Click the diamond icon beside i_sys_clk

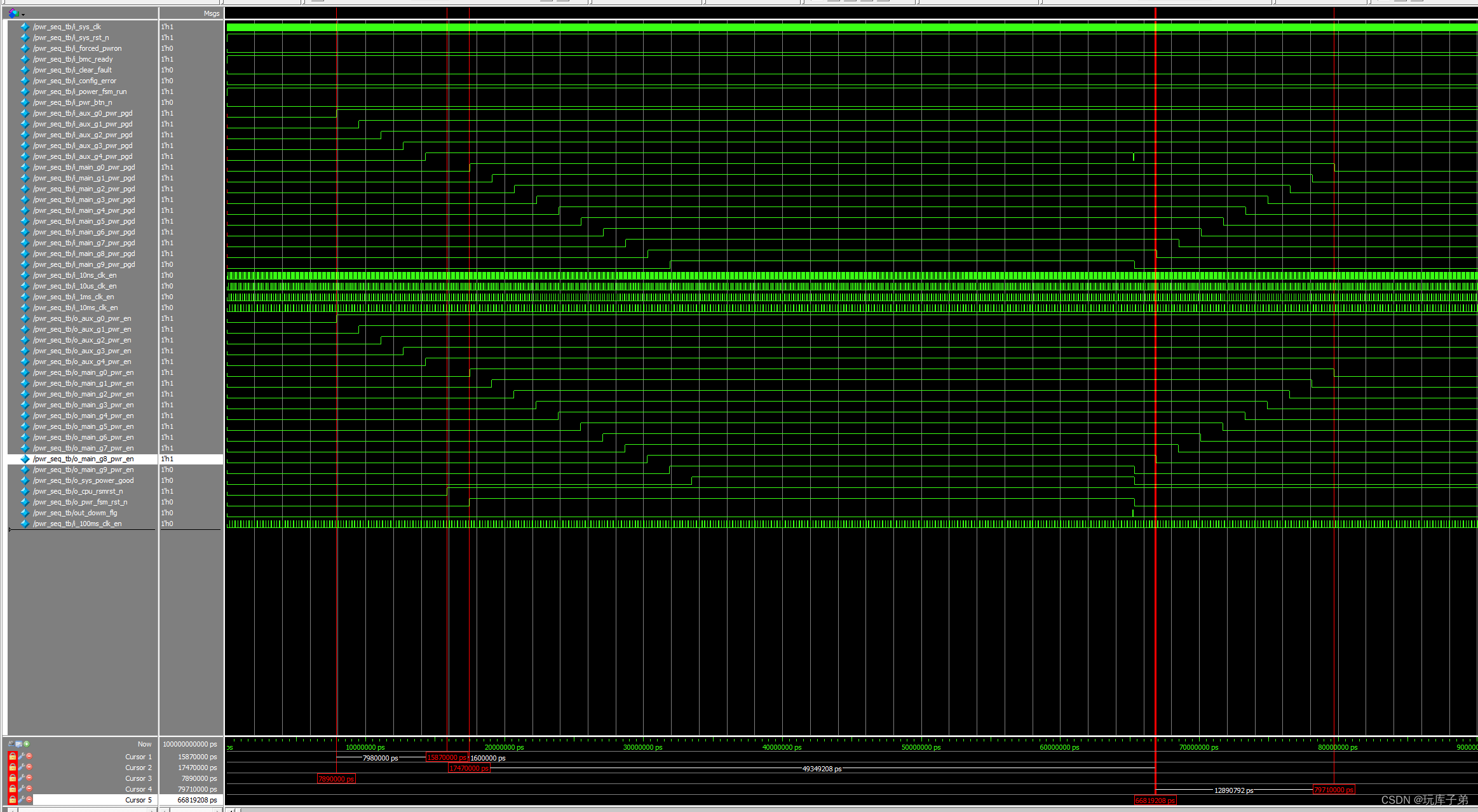pos(25,27)
